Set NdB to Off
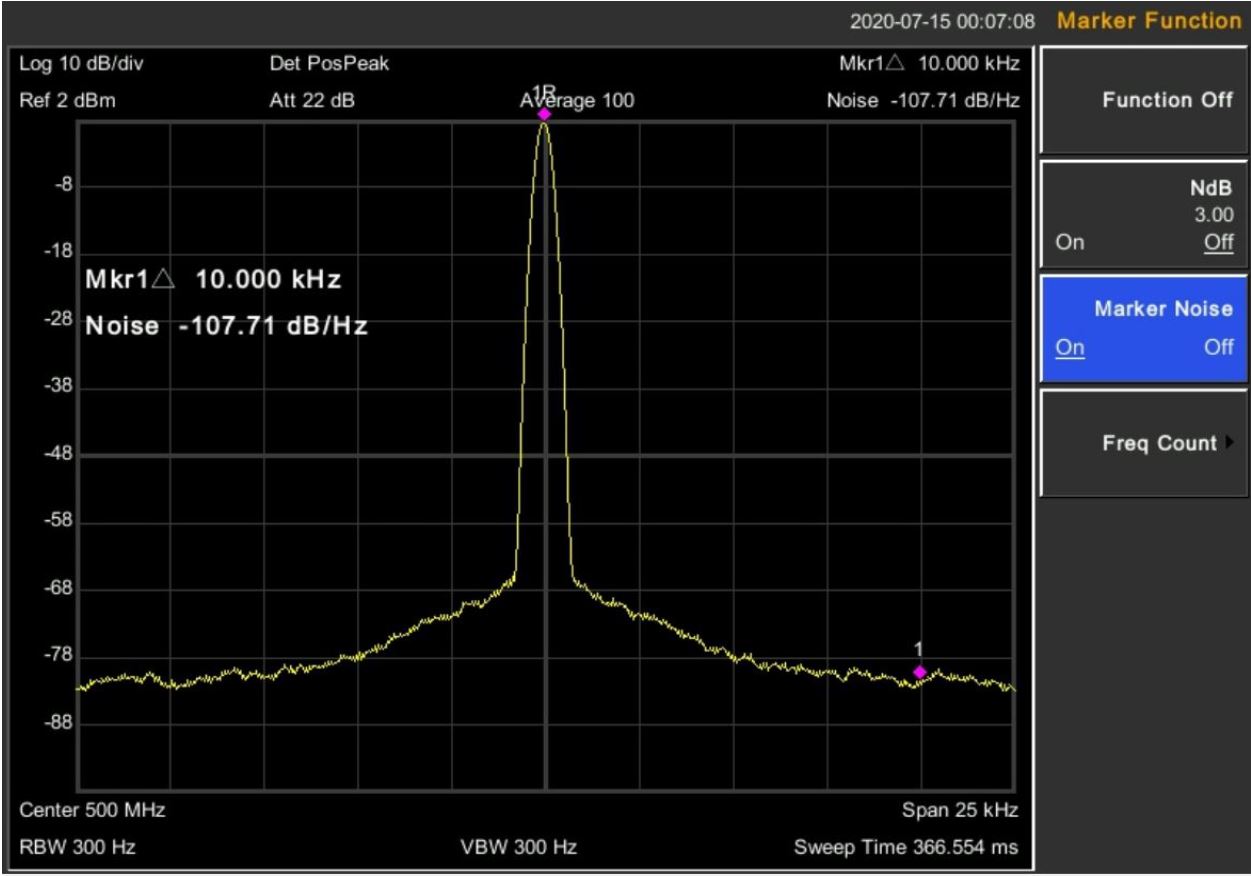 1218,242
